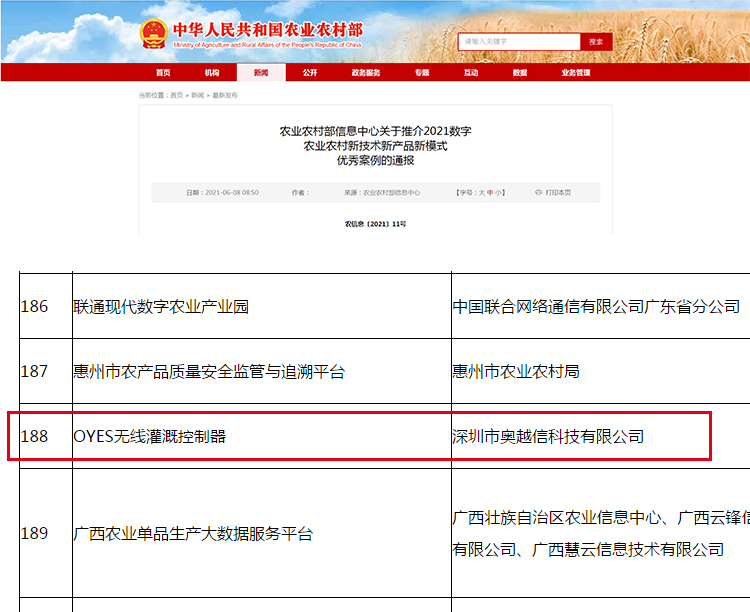
Task: Set font size to small (小)
Action: point(499,192)
